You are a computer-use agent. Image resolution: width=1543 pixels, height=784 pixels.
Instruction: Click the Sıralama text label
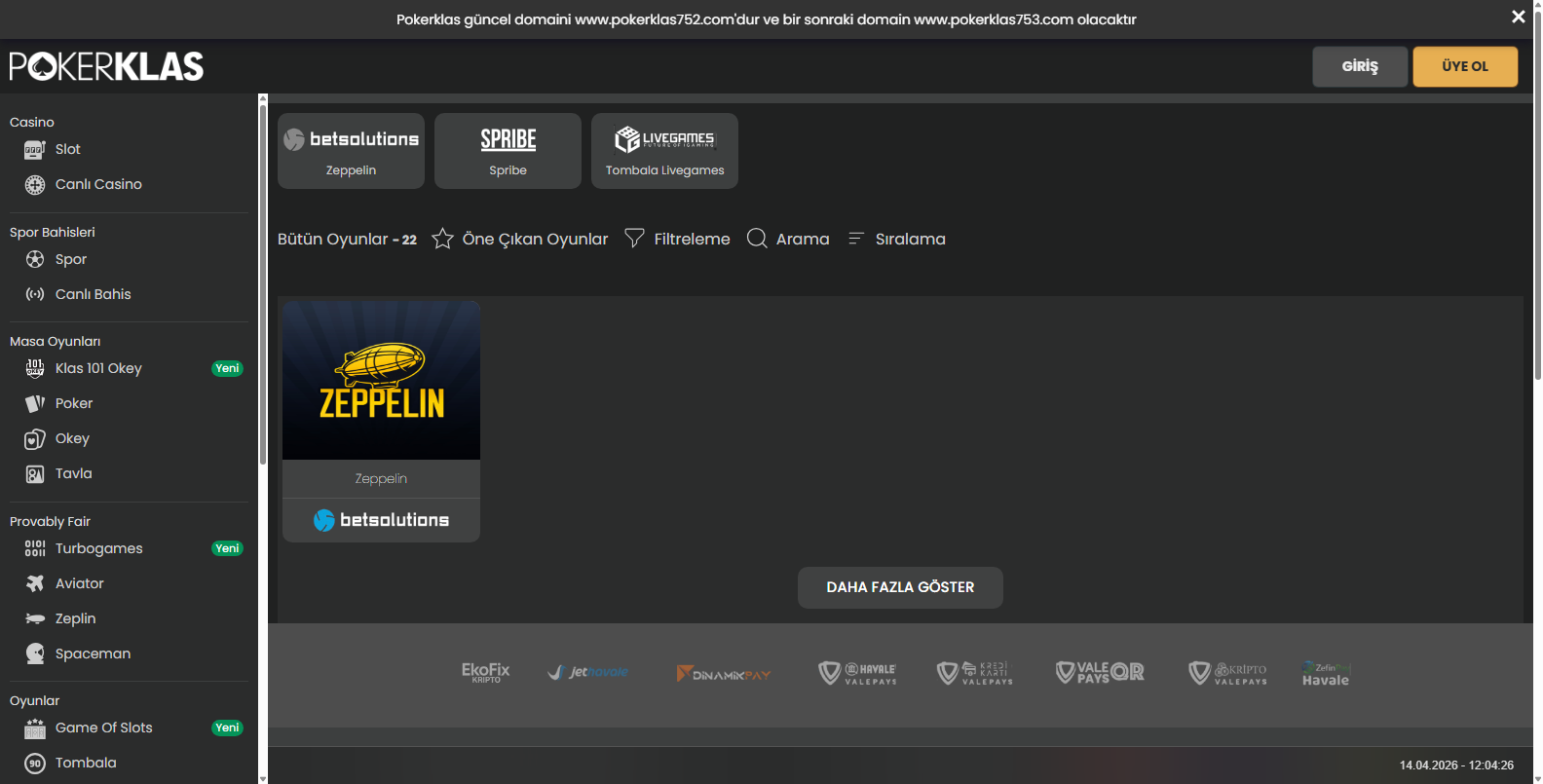pyautogui.click(x=910, y=239)
